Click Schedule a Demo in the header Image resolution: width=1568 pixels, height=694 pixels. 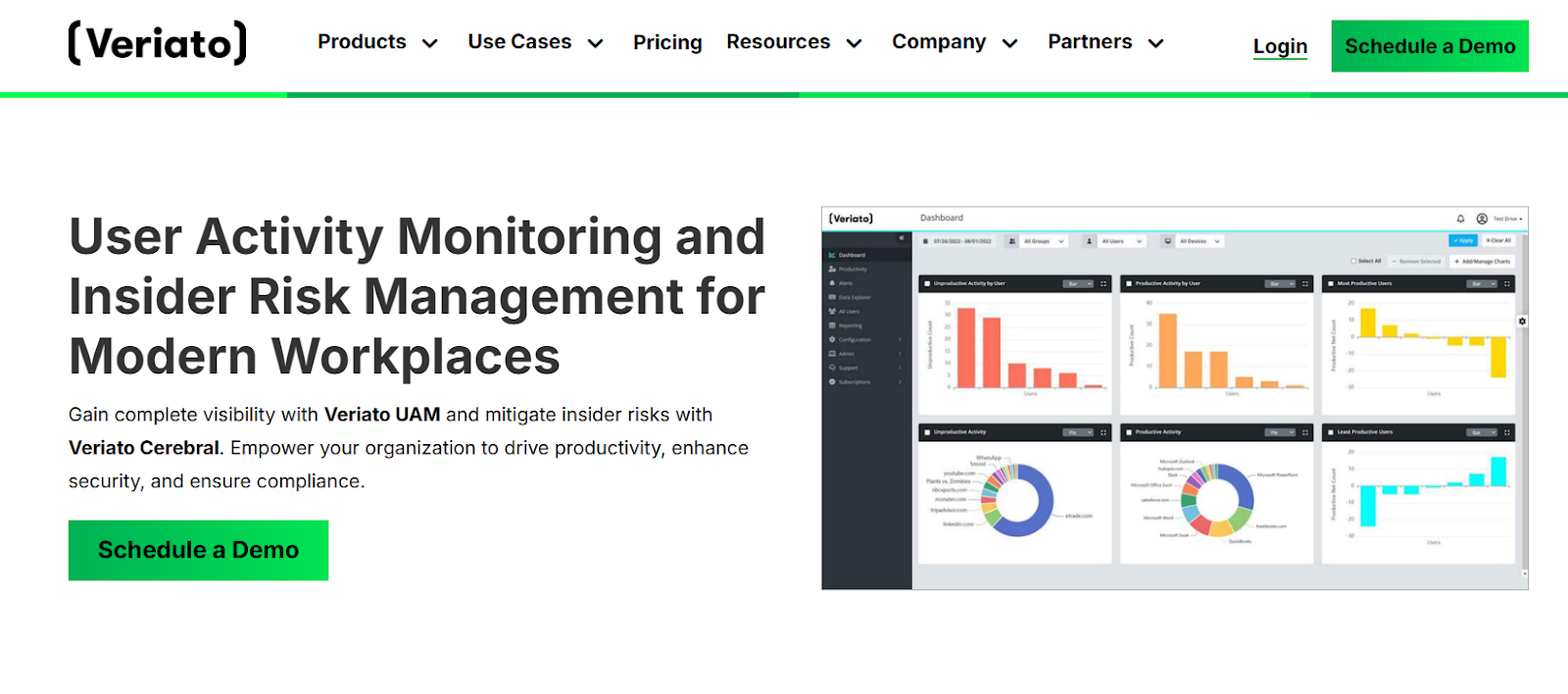(x=1430, y=46)
